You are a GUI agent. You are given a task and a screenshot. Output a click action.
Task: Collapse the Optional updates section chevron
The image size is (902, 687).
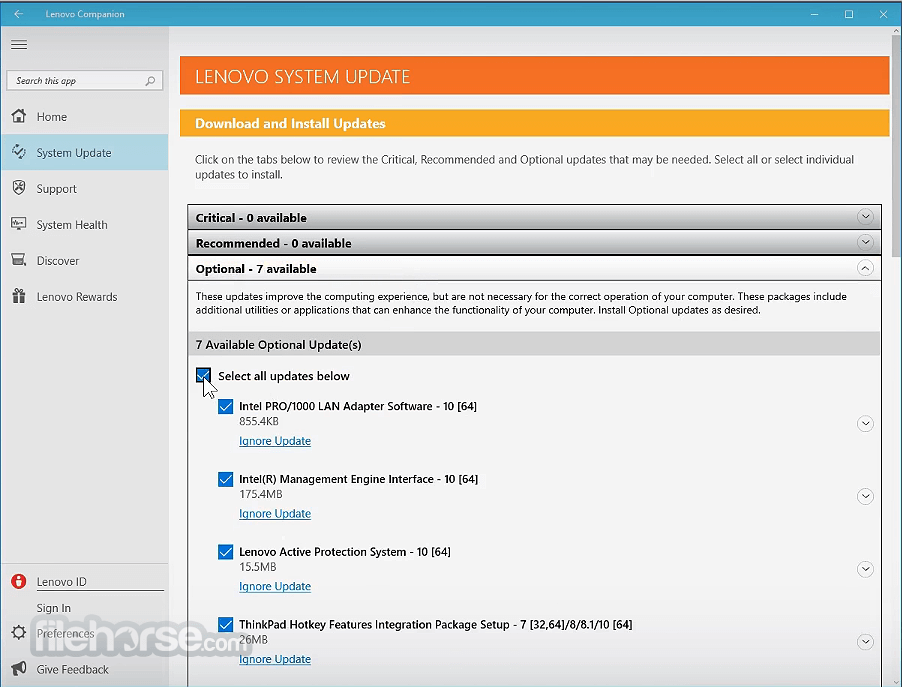(x=865, y=268)
